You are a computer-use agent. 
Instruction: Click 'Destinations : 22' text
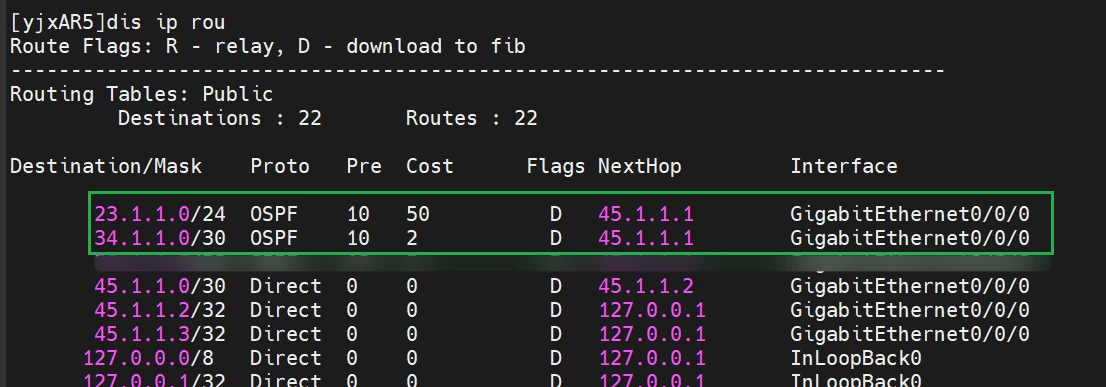click(x=219, y=118)
